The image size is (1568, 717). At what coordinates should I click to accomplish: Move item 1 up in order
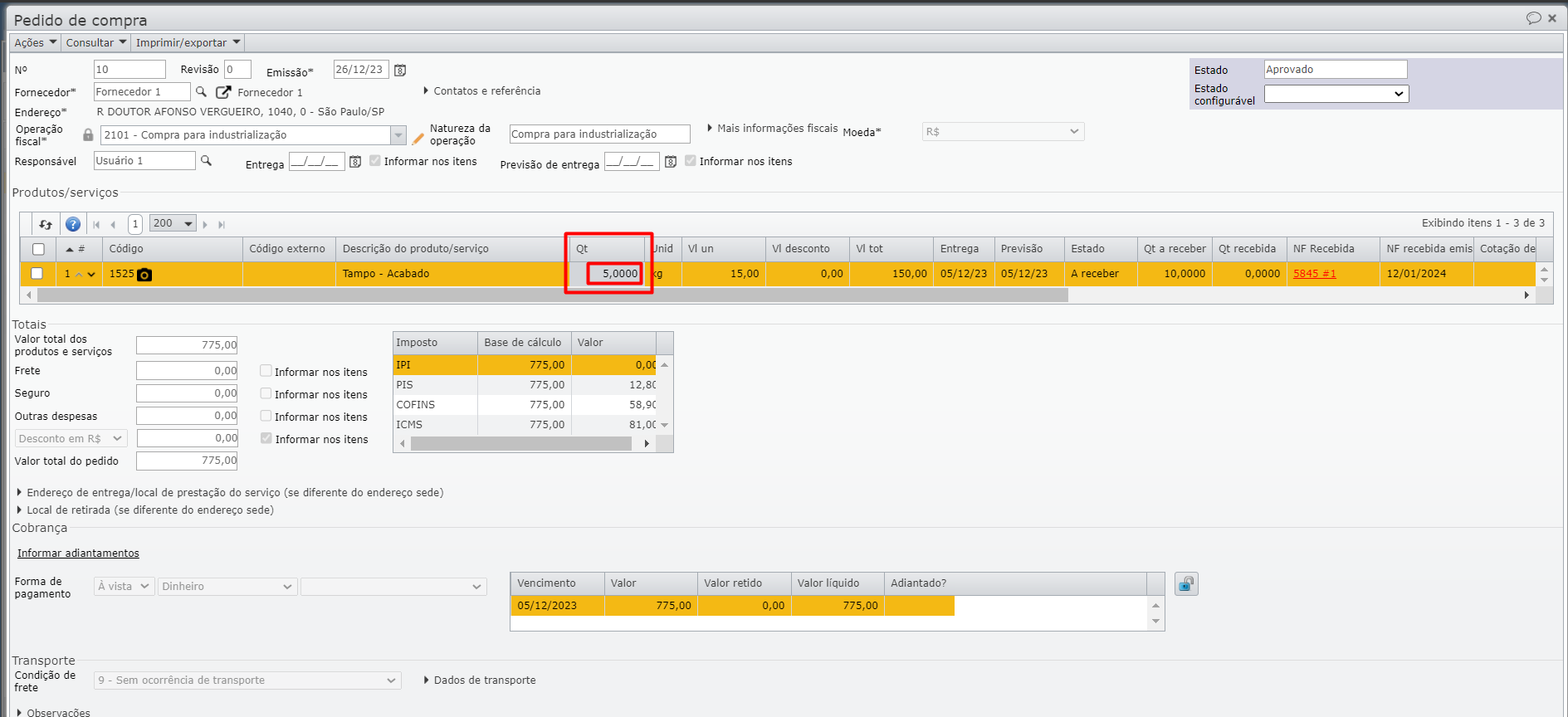pos(80,275)
